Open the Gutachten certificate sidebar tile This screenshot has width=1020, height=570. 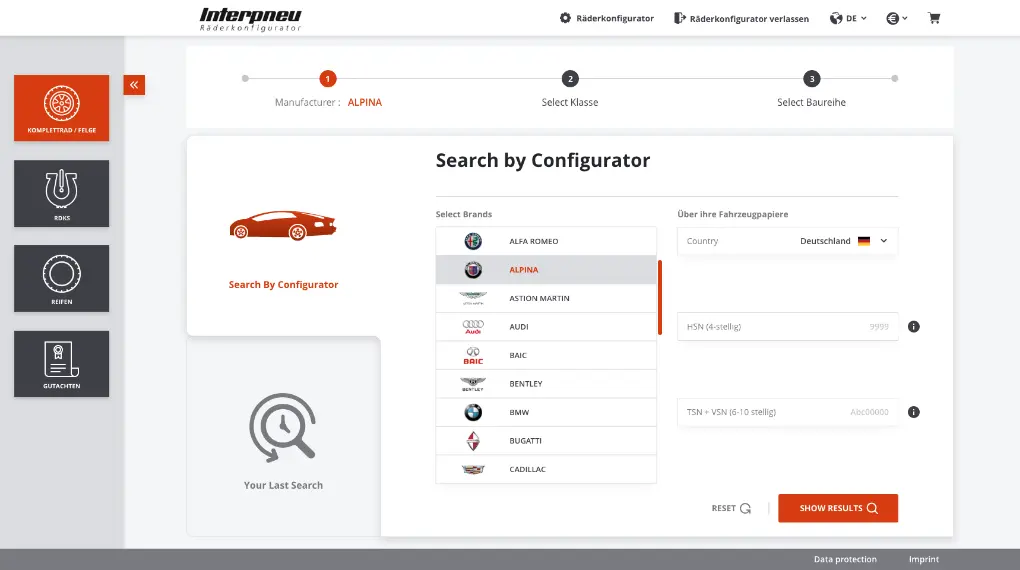tap(62, 364)
